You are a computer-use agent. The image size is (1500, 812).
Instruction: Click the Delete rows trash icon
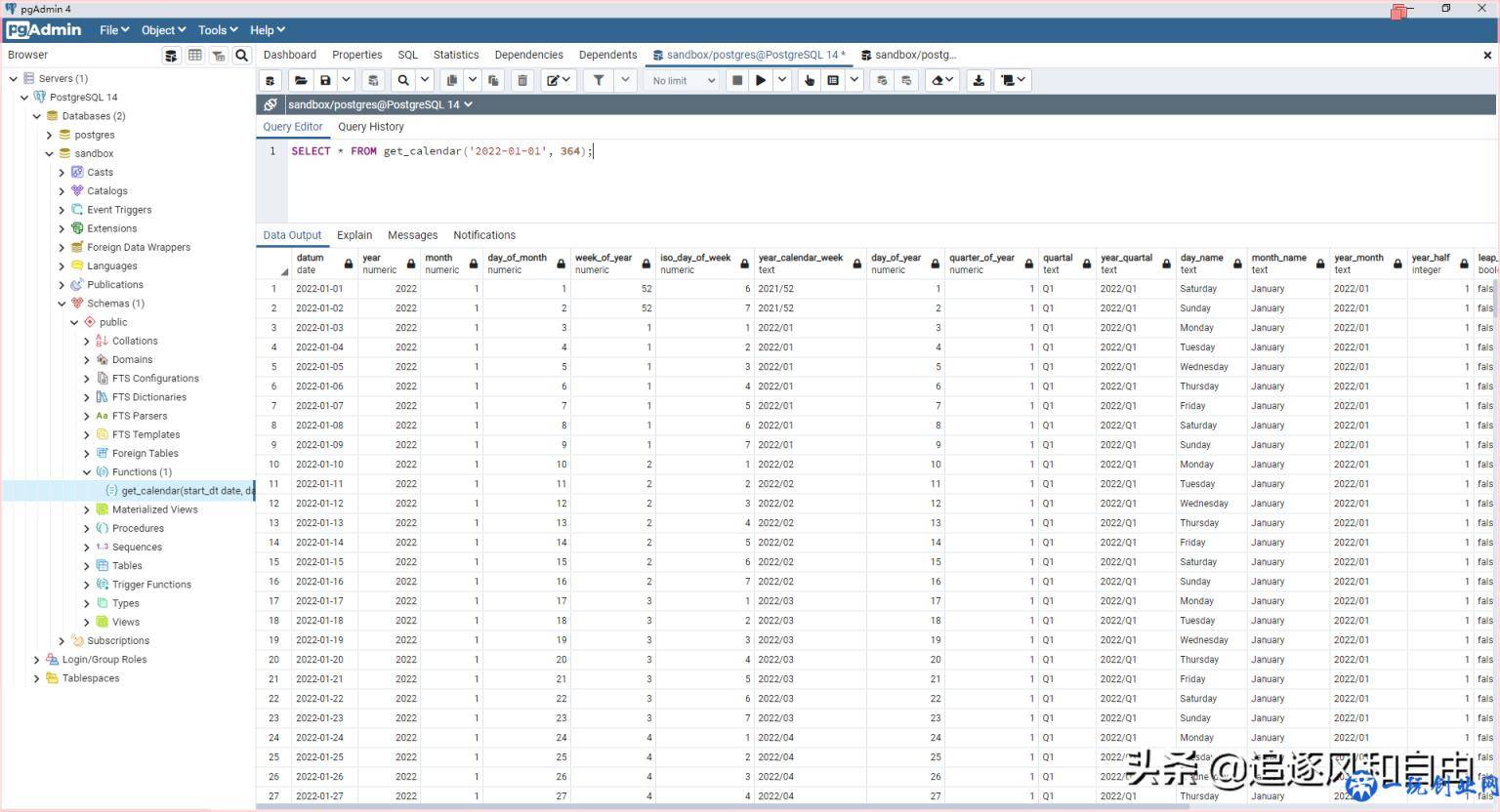522,80
